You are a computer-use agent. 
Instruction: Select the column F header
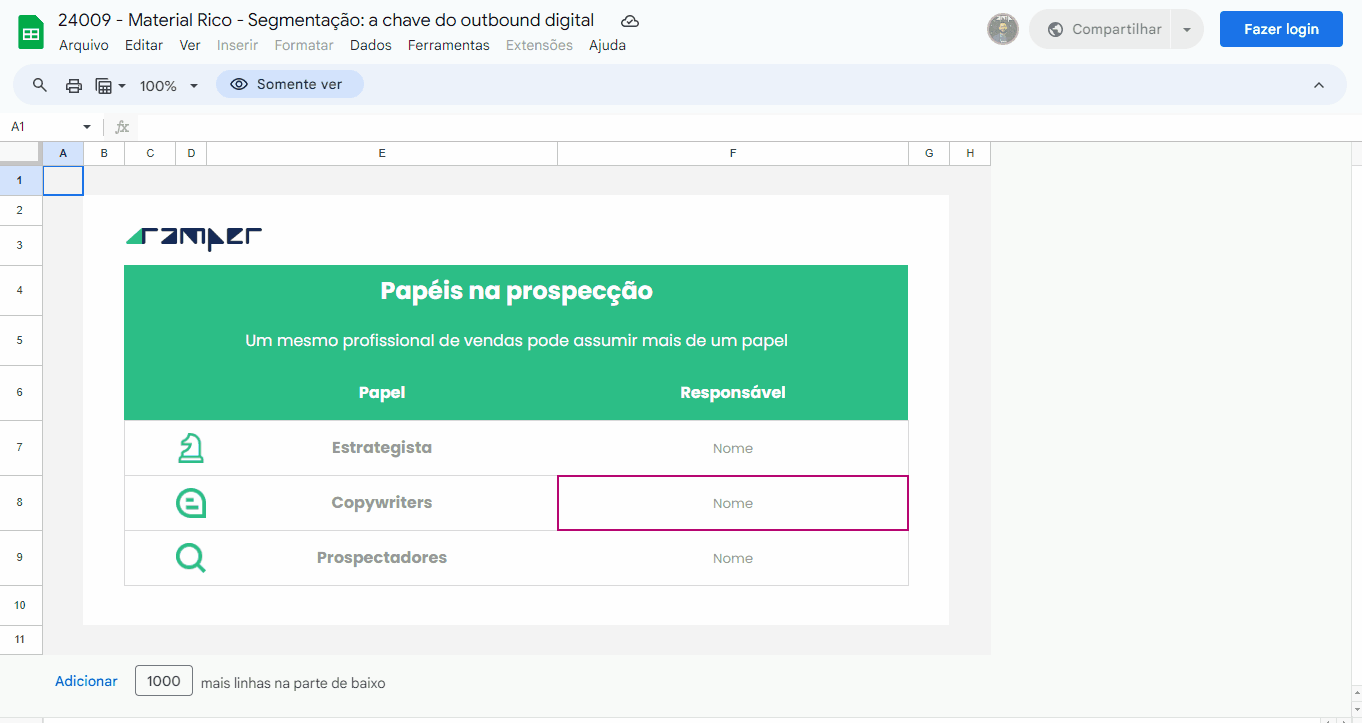tap(733, 153)
